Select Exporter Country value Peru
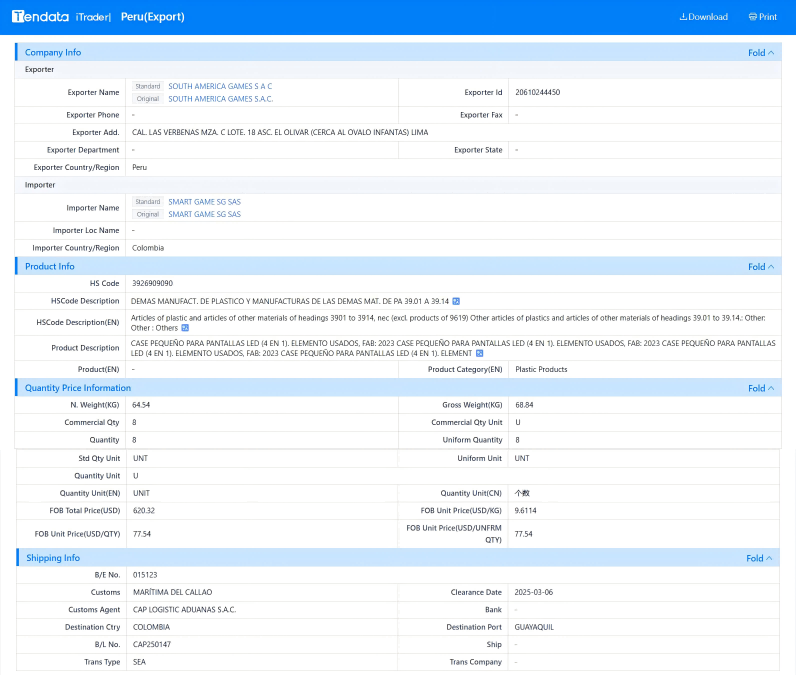 click(x=140, y=167)
